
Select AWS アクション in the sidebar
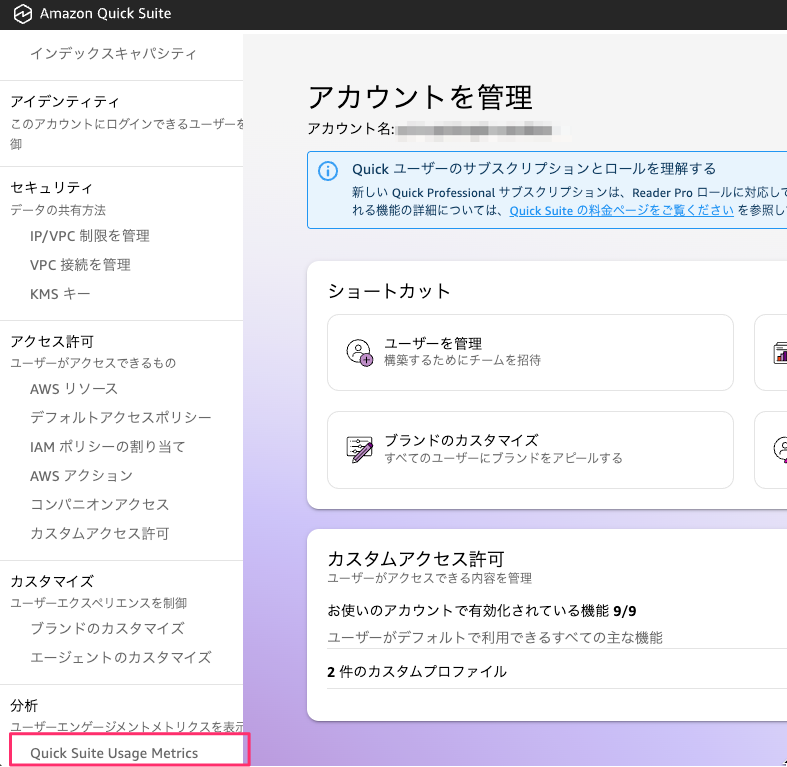pyautogui.click(x=81, y=476)
